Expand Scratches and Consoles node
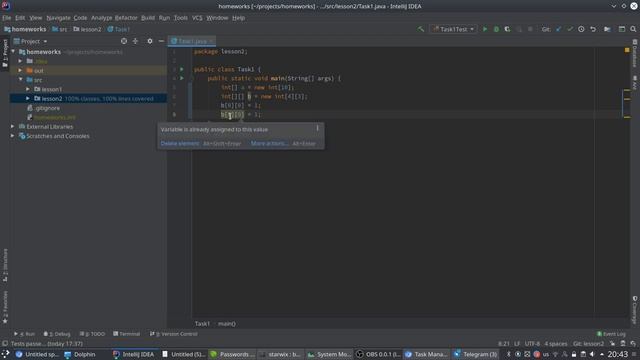640x360 pixels. (13, 136)
